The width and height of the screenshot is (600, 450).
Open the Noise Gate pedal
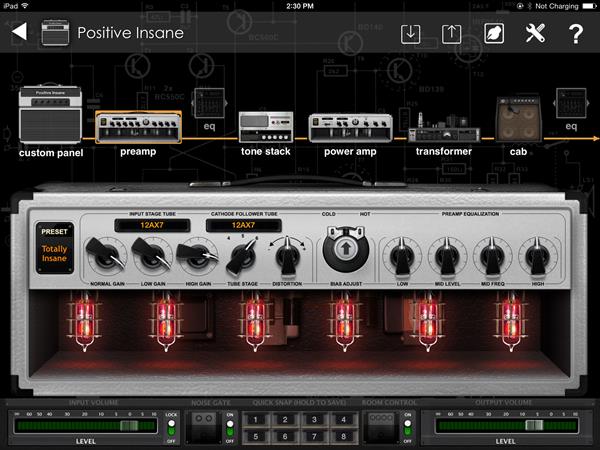click(204, 427)
